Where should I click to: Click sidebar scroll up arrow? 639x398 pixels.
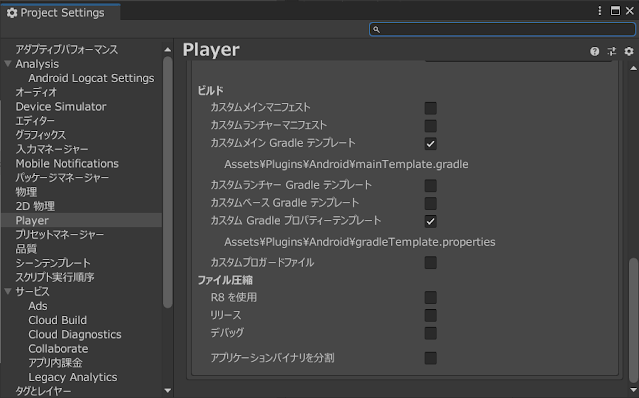[x=167, y=50]
